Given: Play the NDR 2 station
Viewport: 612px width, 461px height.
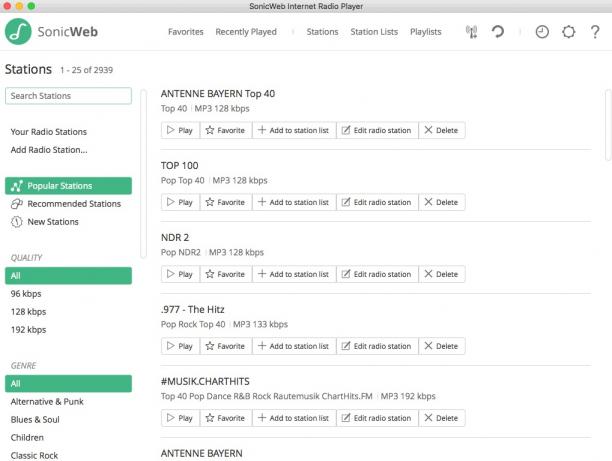Looking at the screenshot, I should pyautogui.click(x=180, y=274).
